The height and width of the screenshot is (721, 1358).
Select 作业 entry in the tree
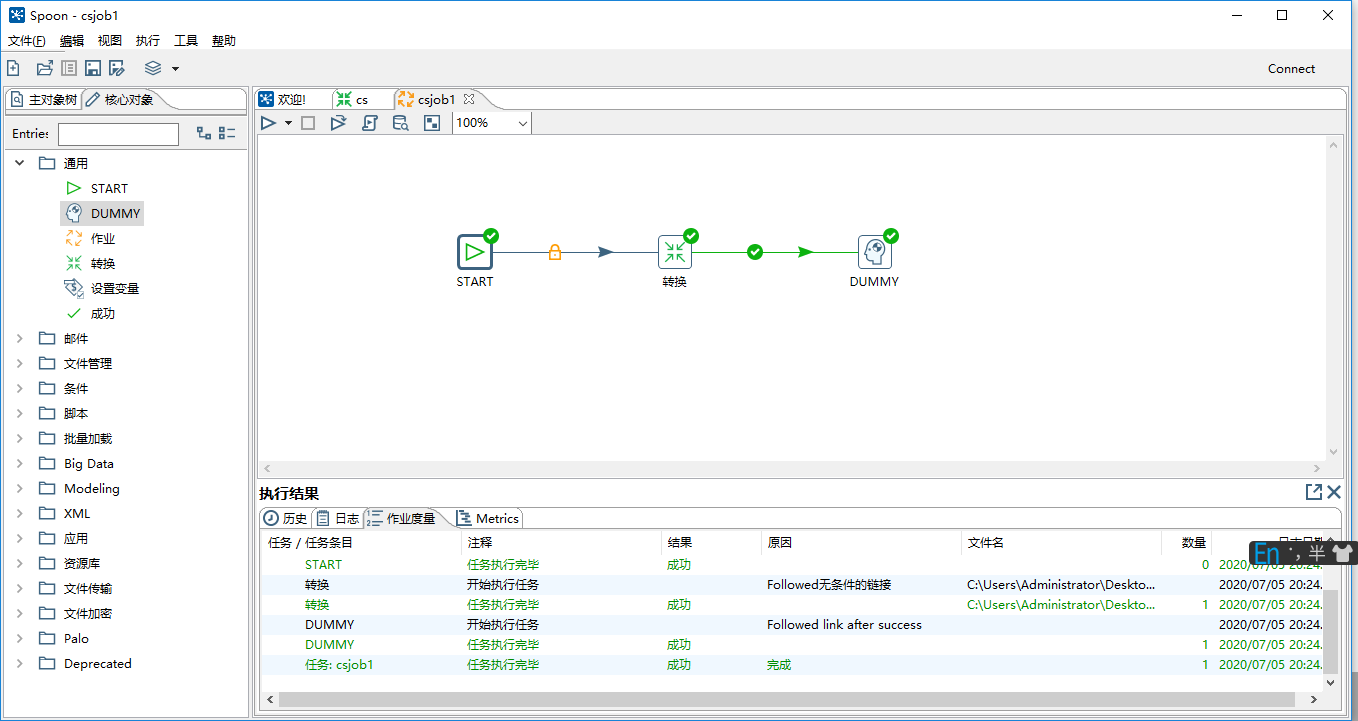(x=103, y=238)
